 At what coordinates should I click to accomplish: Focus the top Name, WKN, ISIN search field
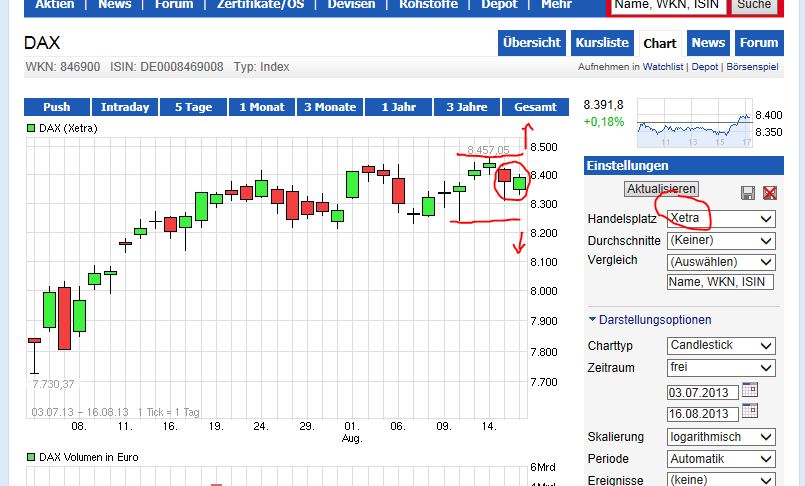667,5
